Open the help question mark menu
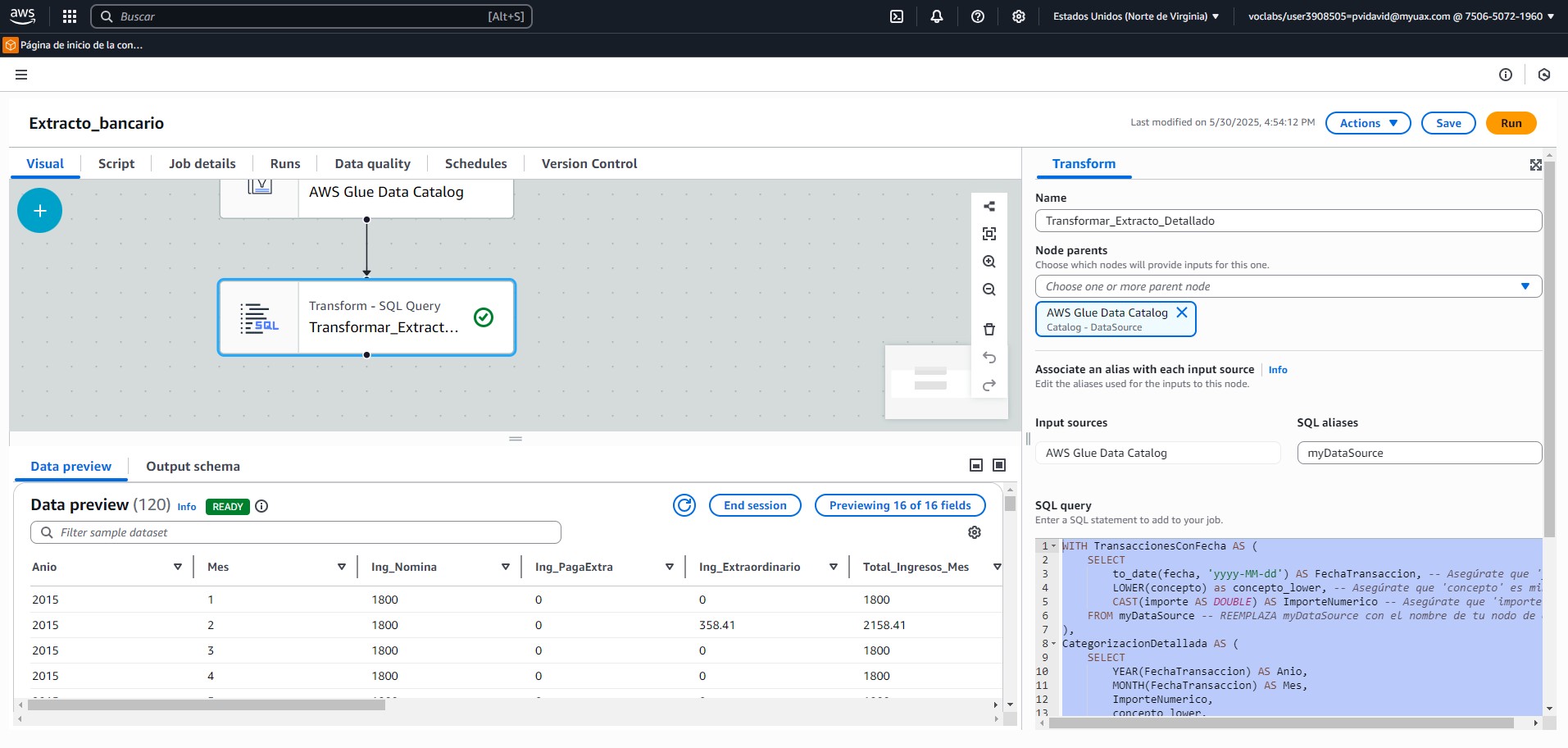Screen dimensions: 1568x748 978,16
